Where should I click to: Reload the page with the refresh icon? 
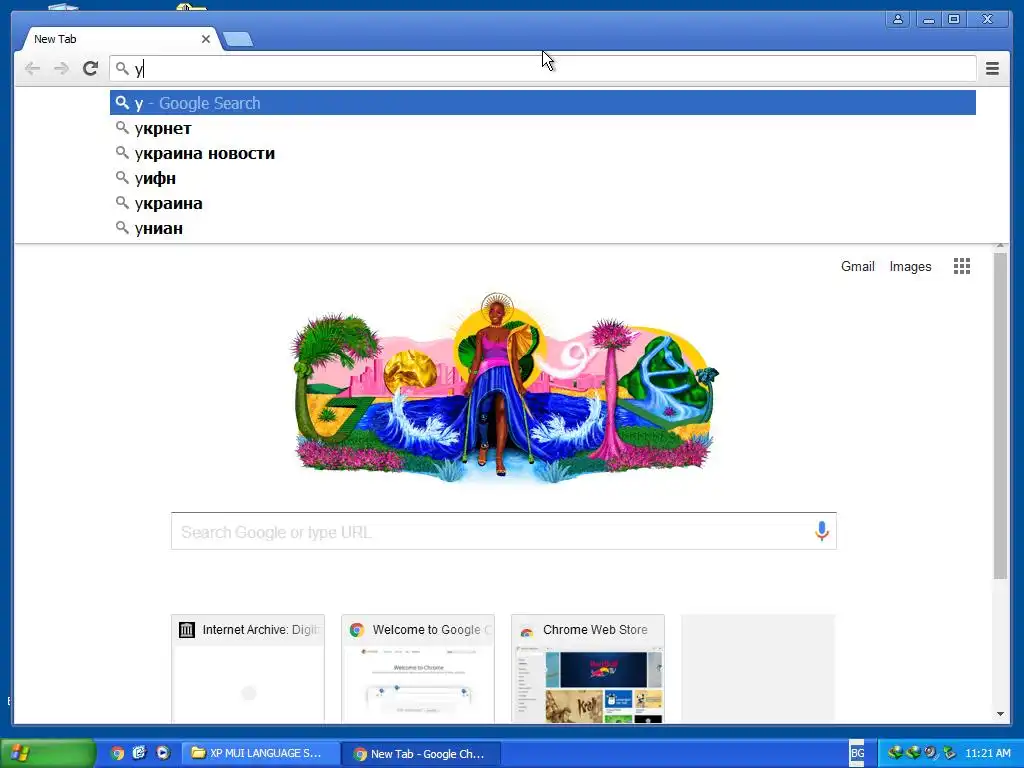[x=90, y=69]
